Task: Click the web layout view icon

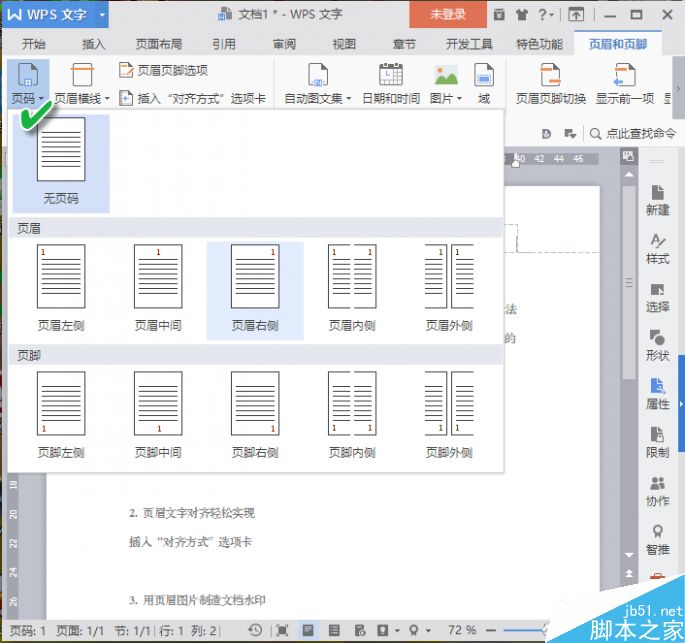Action: click(360, 630)
